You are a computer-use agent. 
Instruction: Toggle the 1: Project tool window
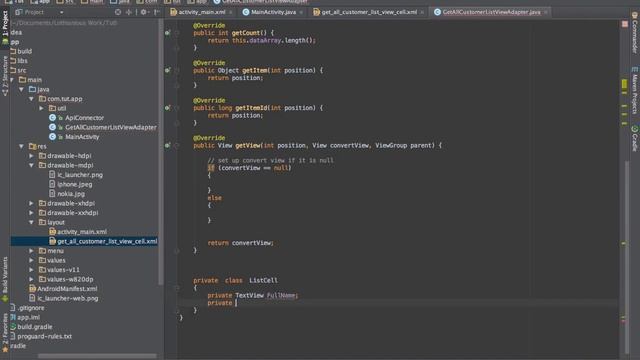5,28
